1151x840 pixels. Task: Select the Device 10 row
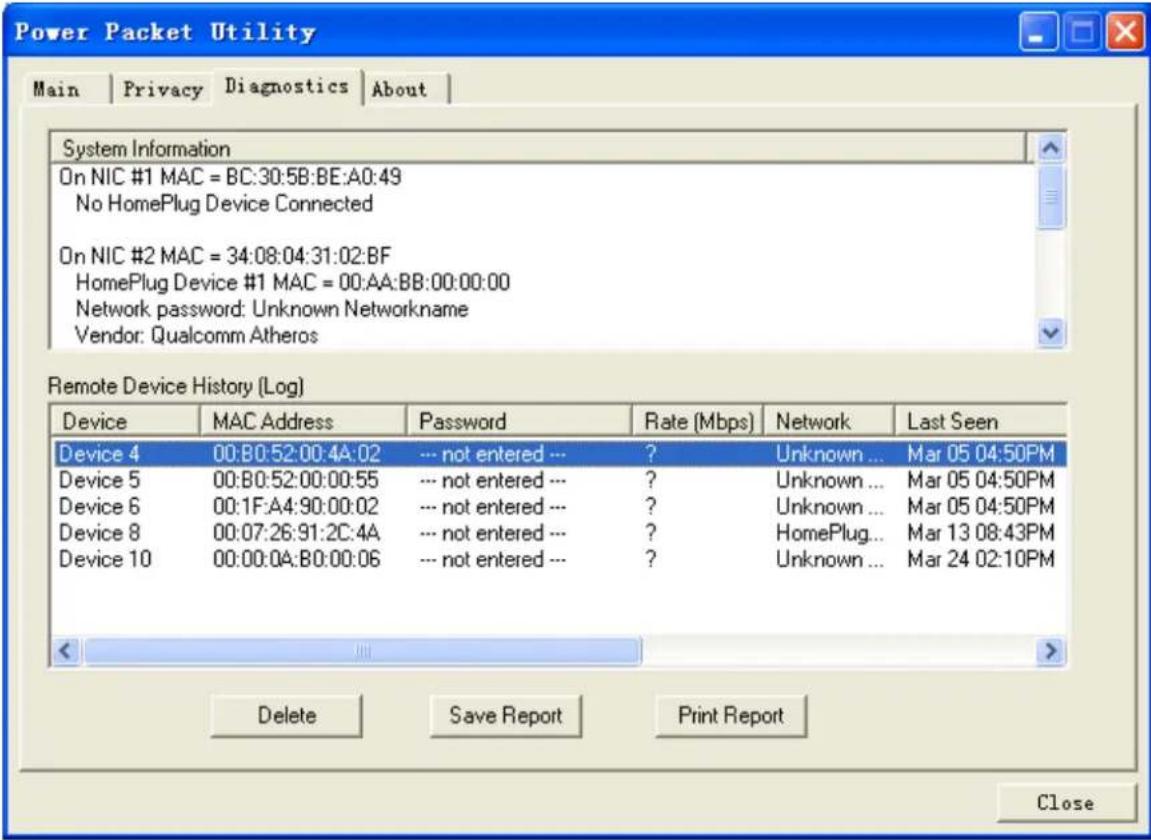(559, 560)
